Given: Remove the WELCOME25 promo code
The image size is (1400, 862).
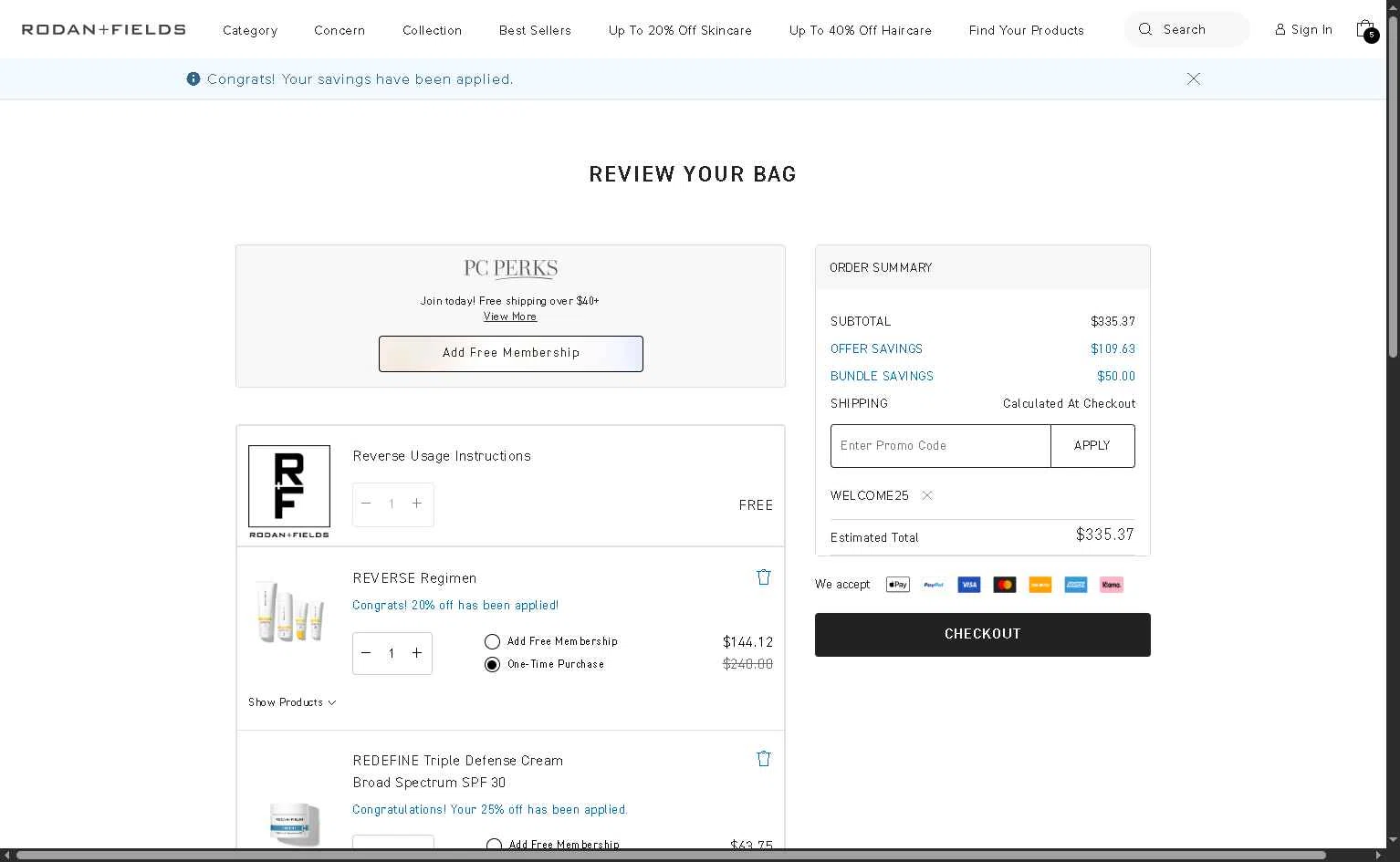Looking at the screenshot, I should (x=926, y=495).
